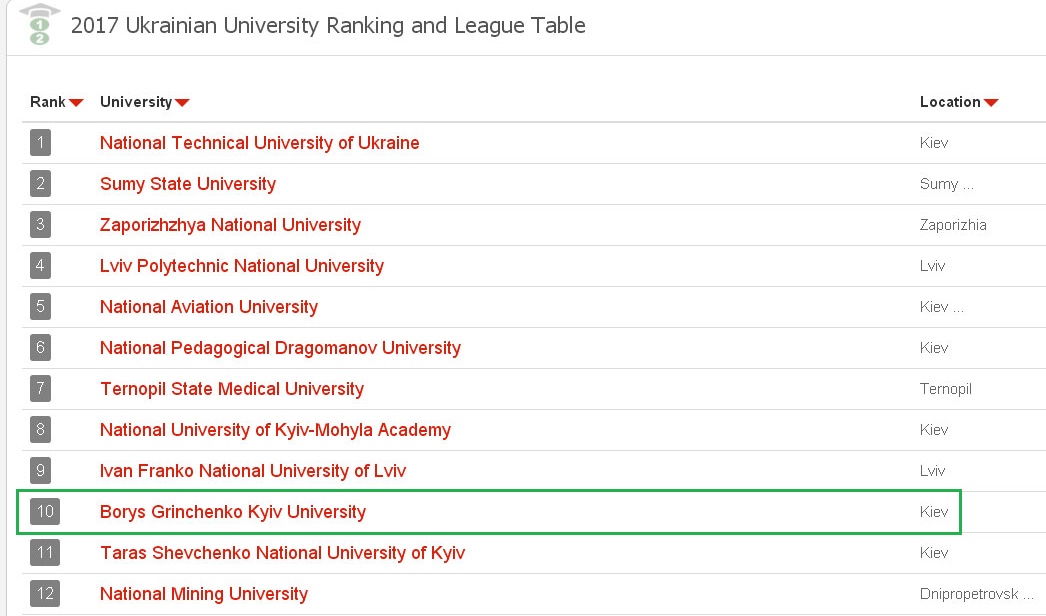Sort table by Rank arrow
The image size is (1046, 616).
point(76,103)
